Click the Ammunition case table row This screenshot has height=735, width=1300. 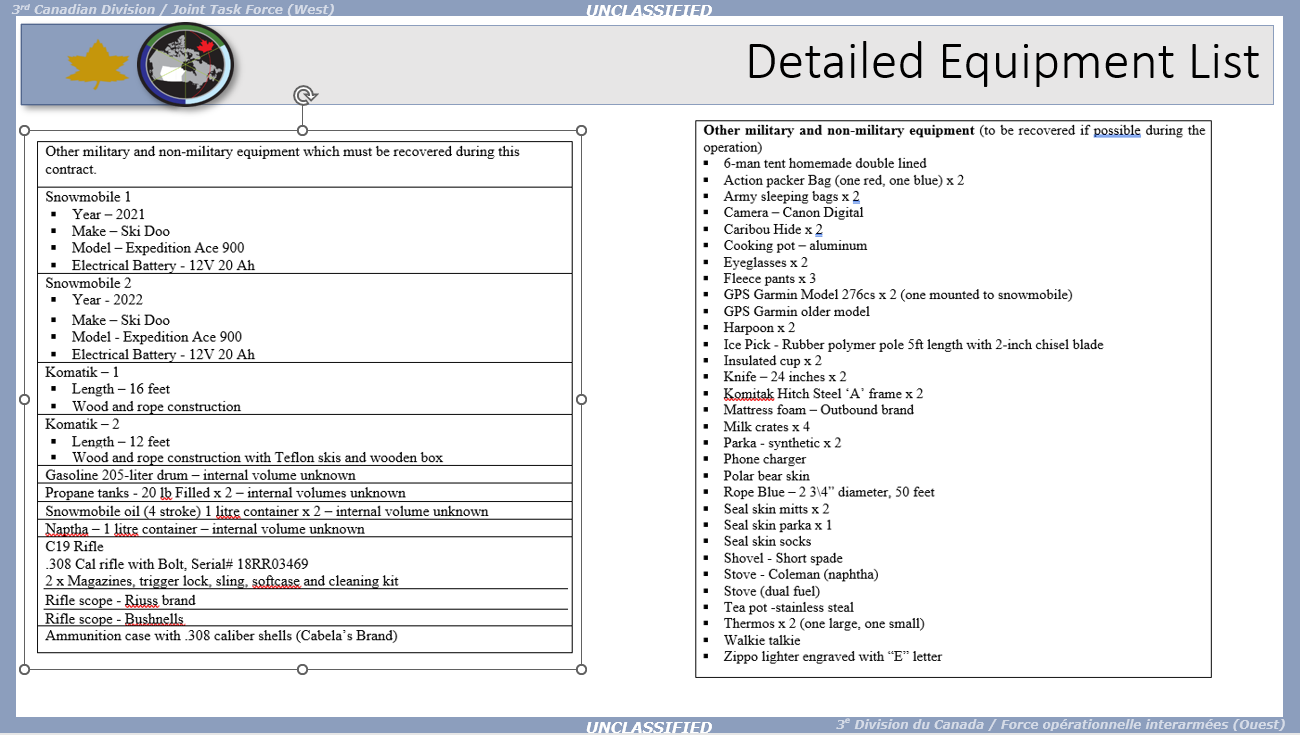(x=221, y=635)
